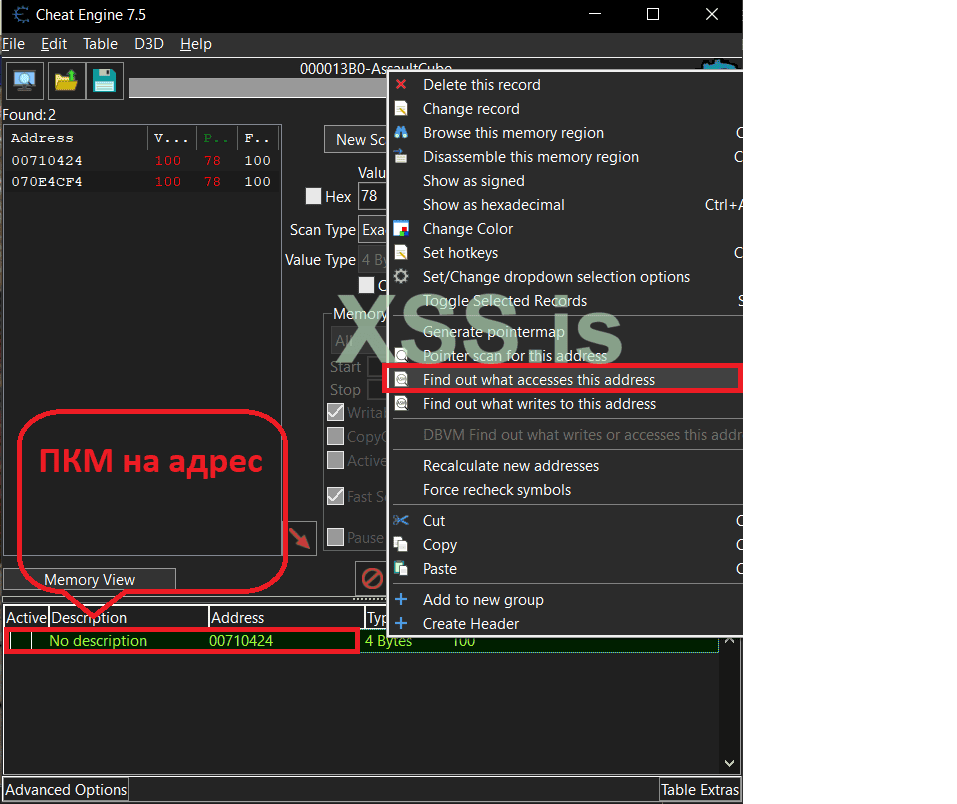Click the New Scan button

pos(356,140)
